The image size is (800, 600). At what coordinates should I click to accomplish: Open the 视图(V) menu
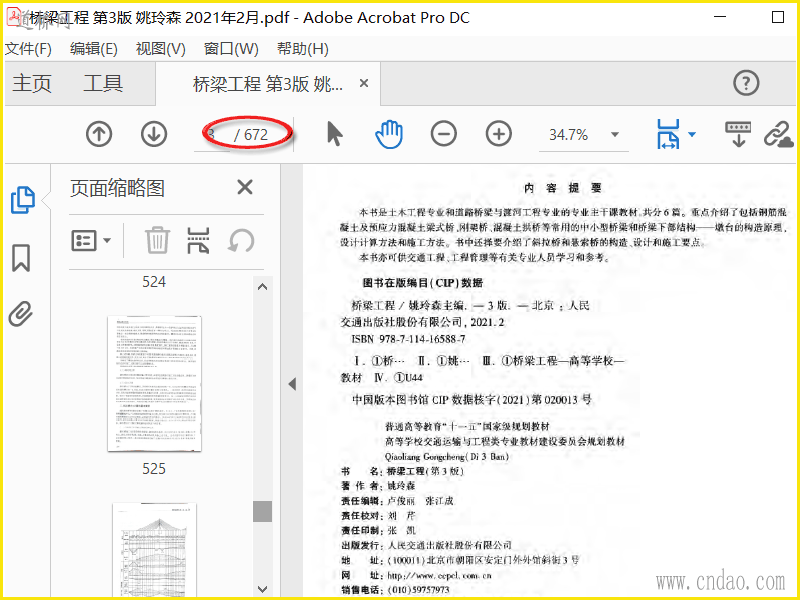coord(160,49)
